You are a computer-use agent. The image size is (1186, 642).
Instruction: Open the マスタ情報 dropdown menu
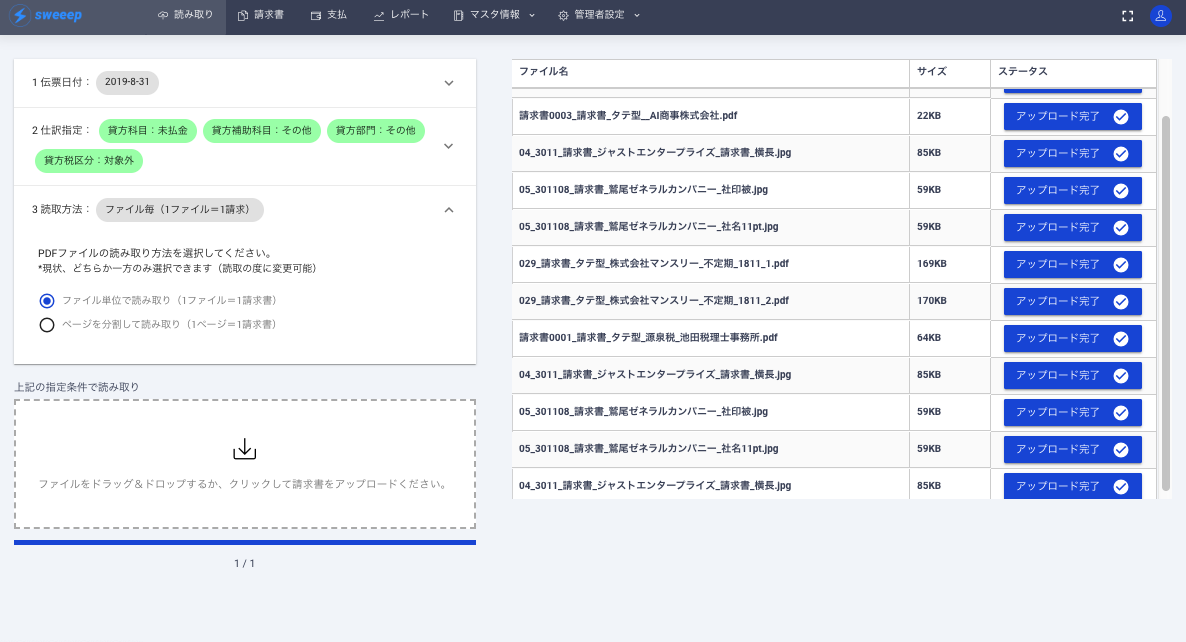(494, 16)
